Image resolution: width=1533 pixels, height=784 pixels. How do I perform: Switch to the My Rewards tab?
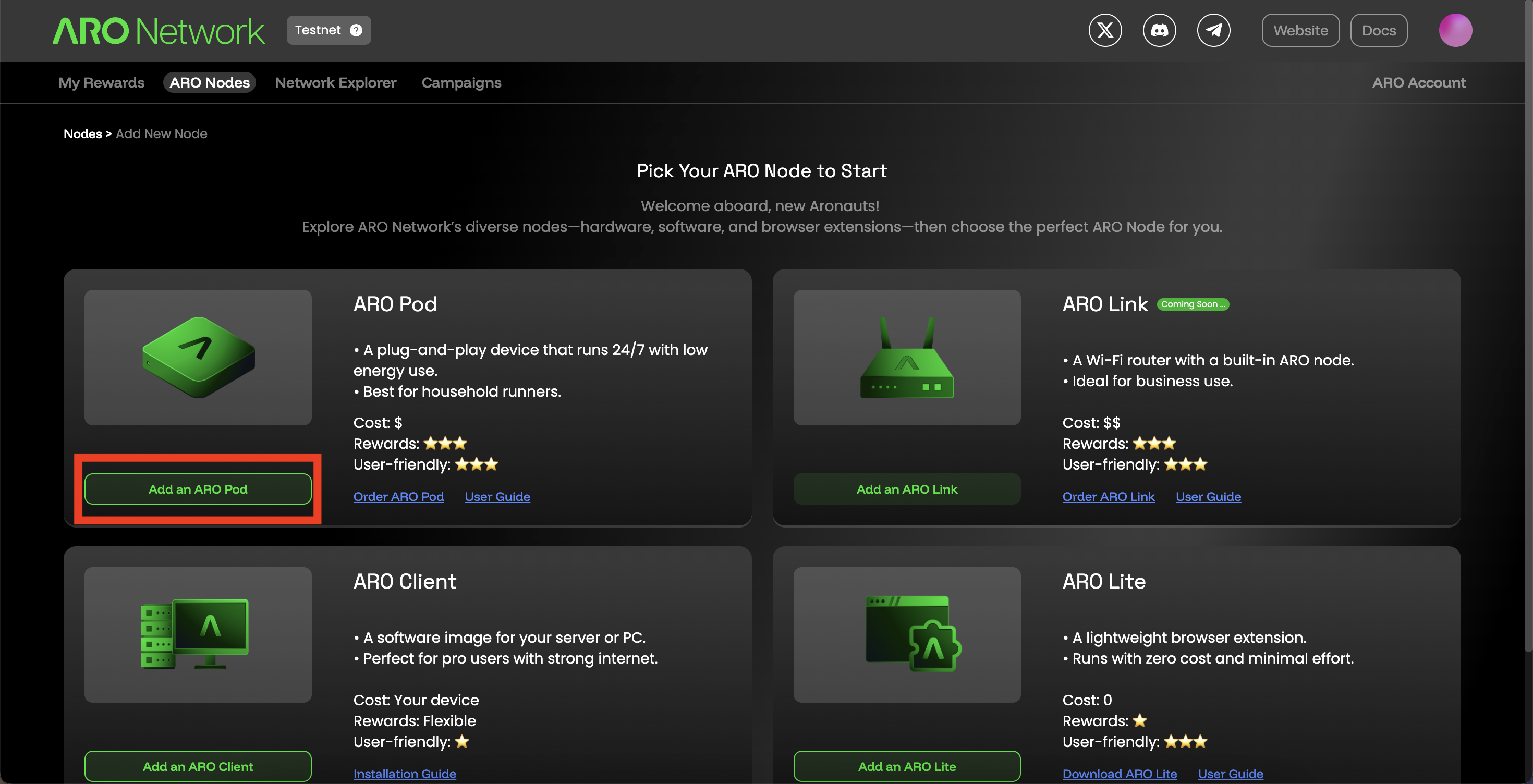tap(101, 83)
